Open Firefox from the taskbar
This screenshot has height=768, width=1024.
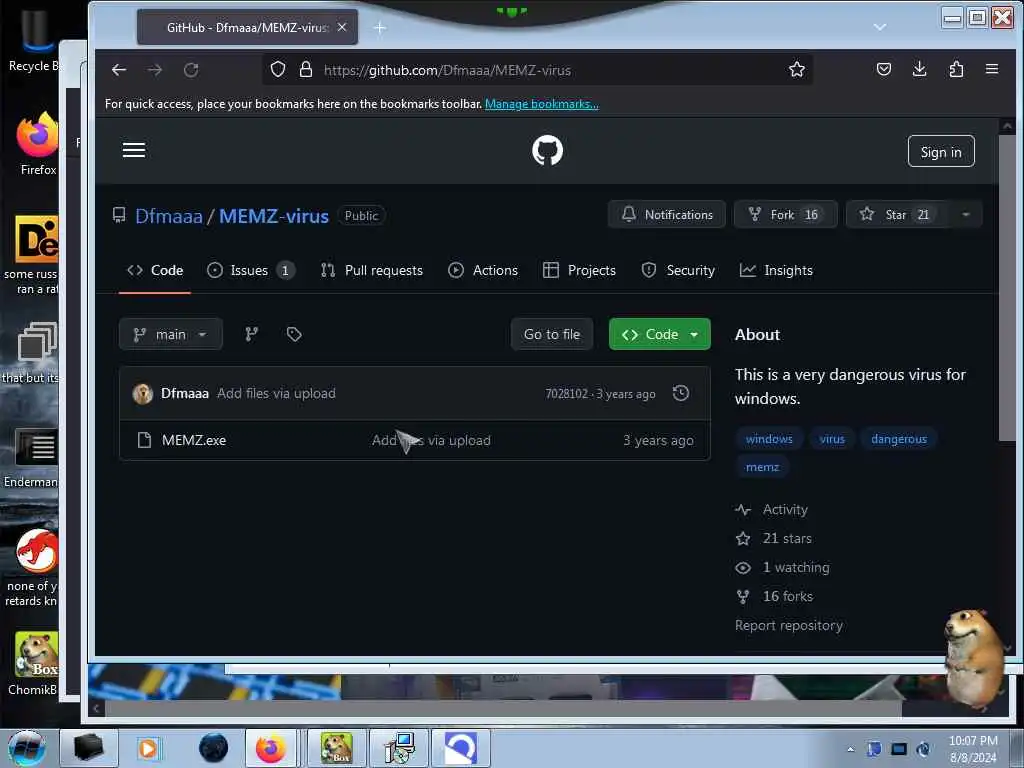pyautogui.click(x=270, y=748)
